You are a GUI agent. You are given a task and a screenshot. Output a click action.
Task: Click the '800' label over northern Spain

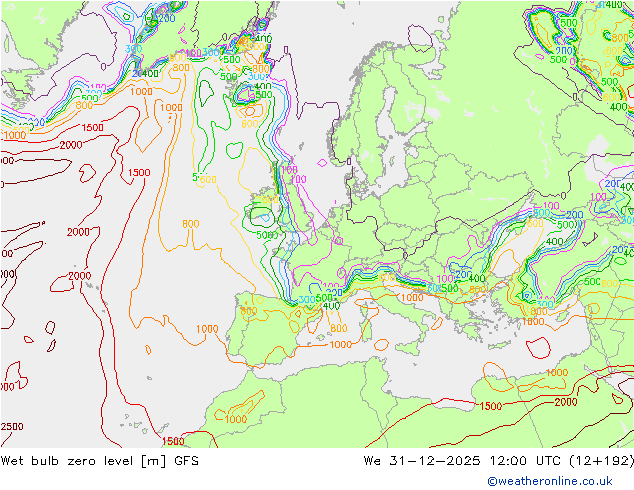click(x=248, y=311)
